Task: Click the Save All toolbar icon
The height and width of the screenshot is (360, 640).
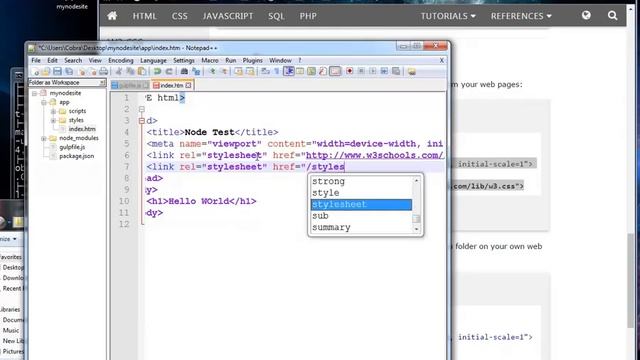Action: point(69,71)
